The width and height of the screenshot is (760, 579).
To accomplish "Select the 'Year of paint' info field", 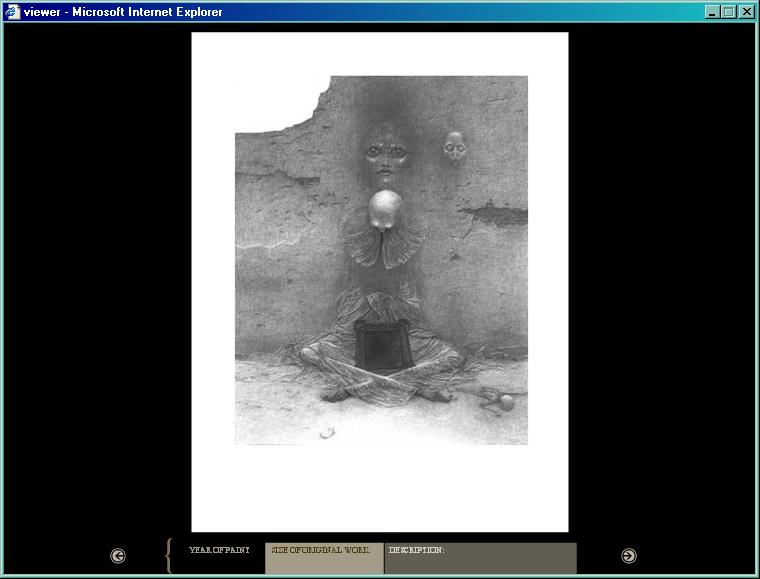I will (x=219, y=550).
